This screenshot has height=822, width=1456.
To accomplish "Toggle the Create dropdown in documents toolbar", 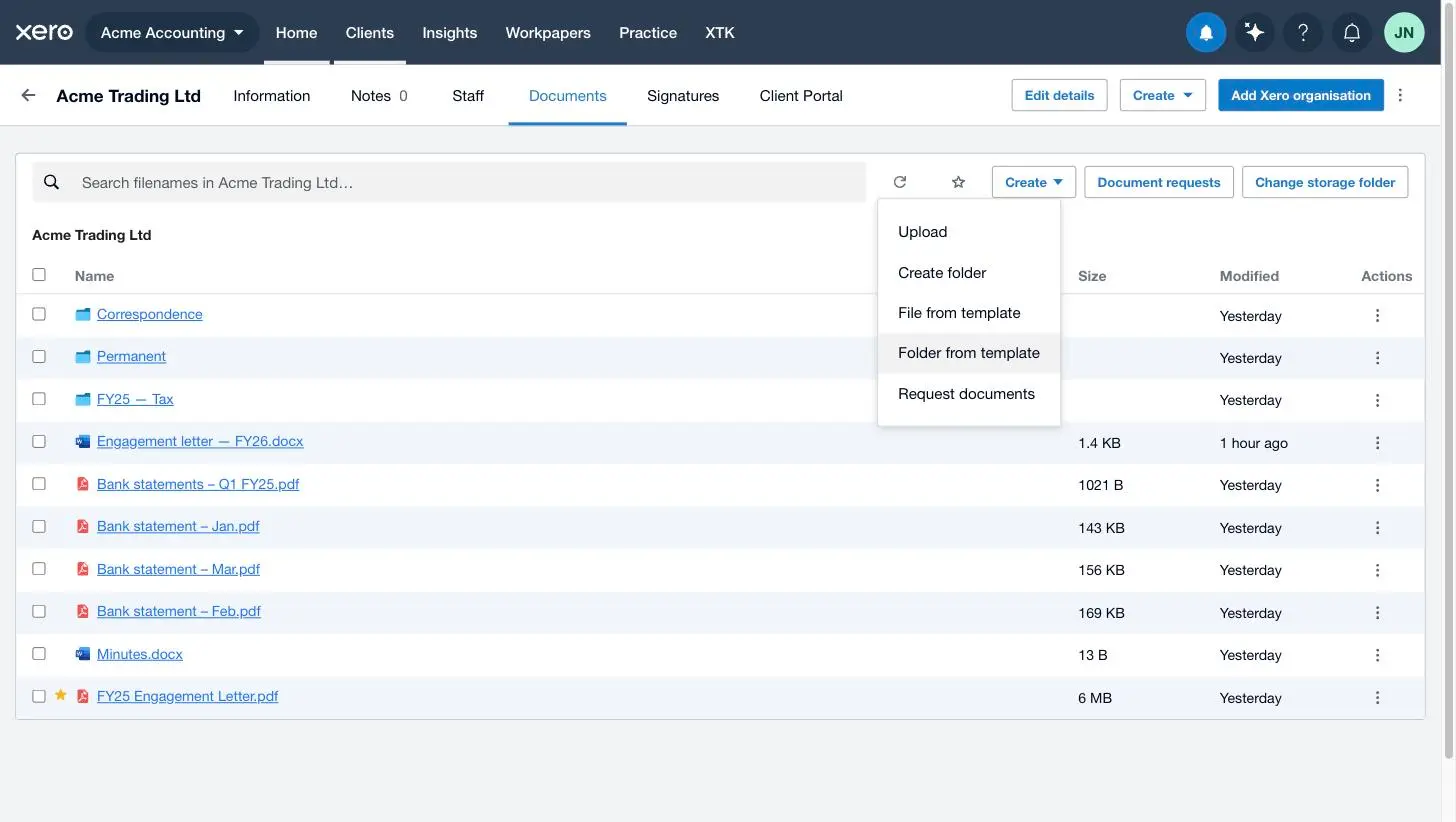I will 1034,182.
